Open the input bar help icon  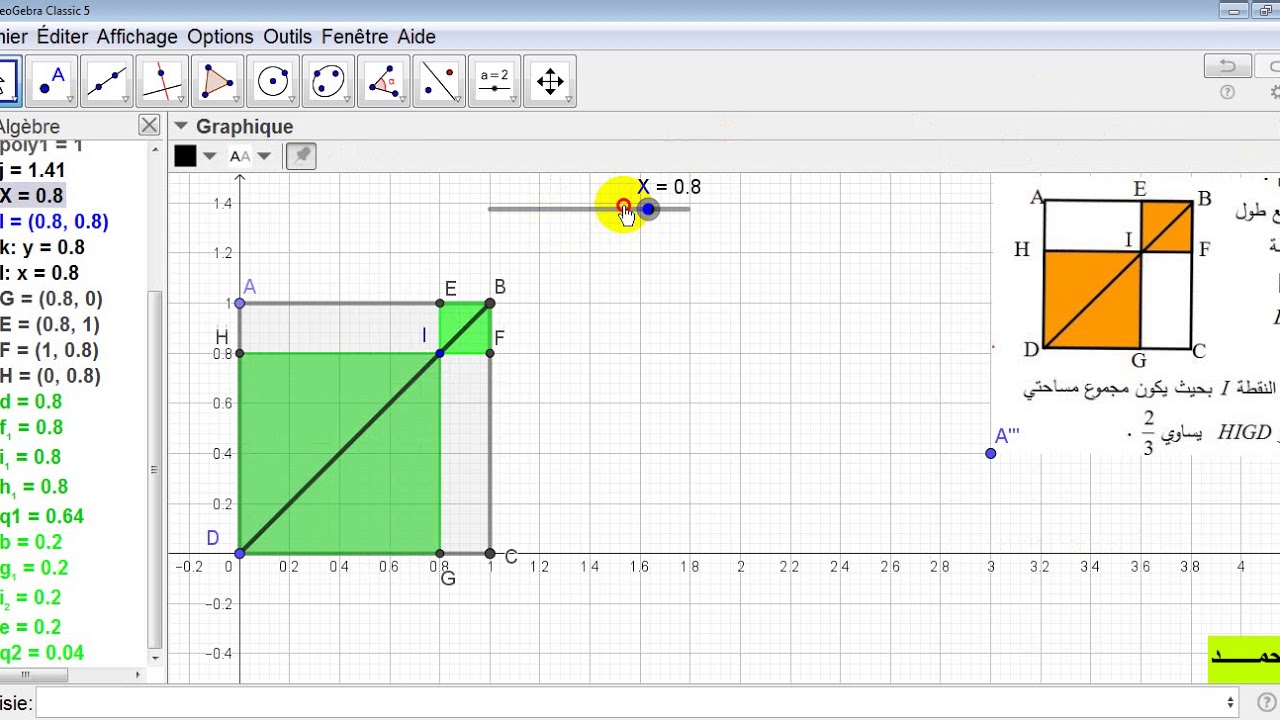(x=1266, y=703)
